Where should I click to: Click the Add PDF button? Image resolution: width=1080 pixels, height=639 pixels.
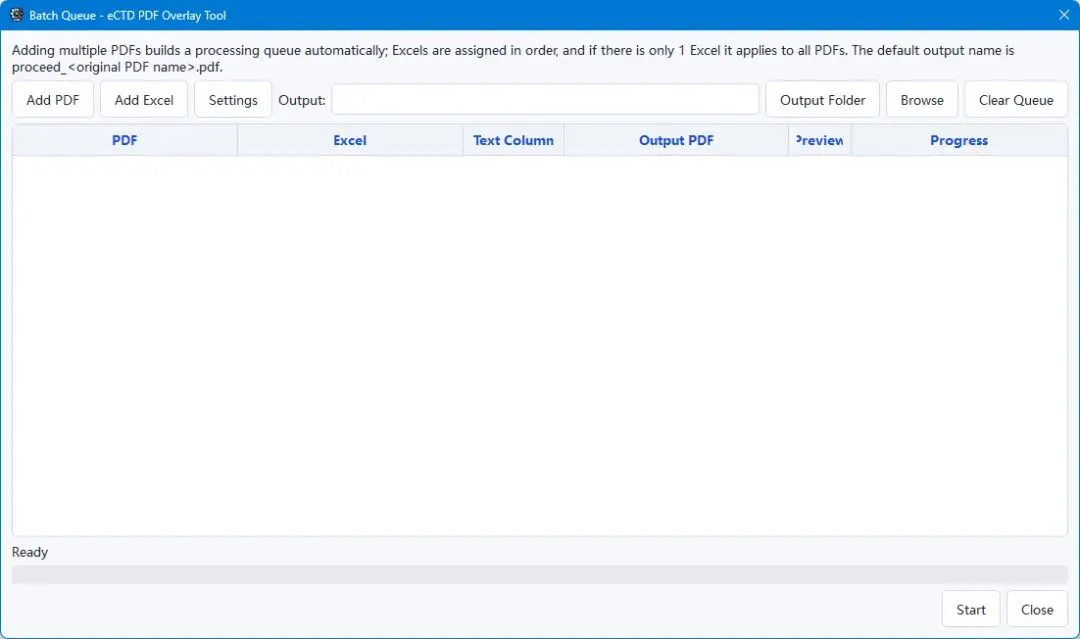click(53, 100)
